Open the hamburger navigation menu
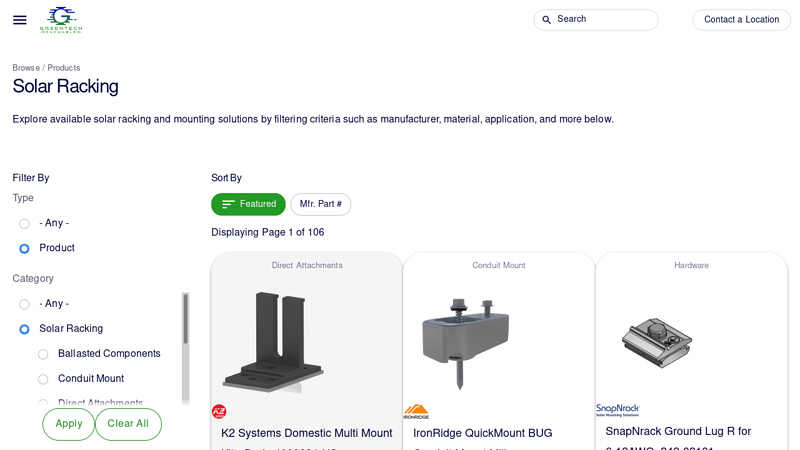 pos(20,20)
